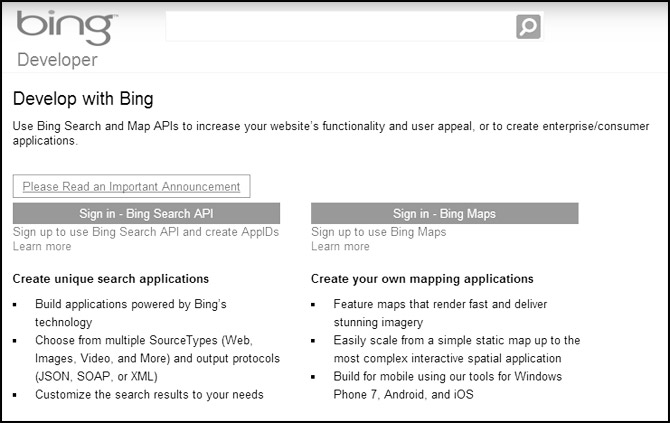
Task: Click the Bing logo
Action: [67, 28]
